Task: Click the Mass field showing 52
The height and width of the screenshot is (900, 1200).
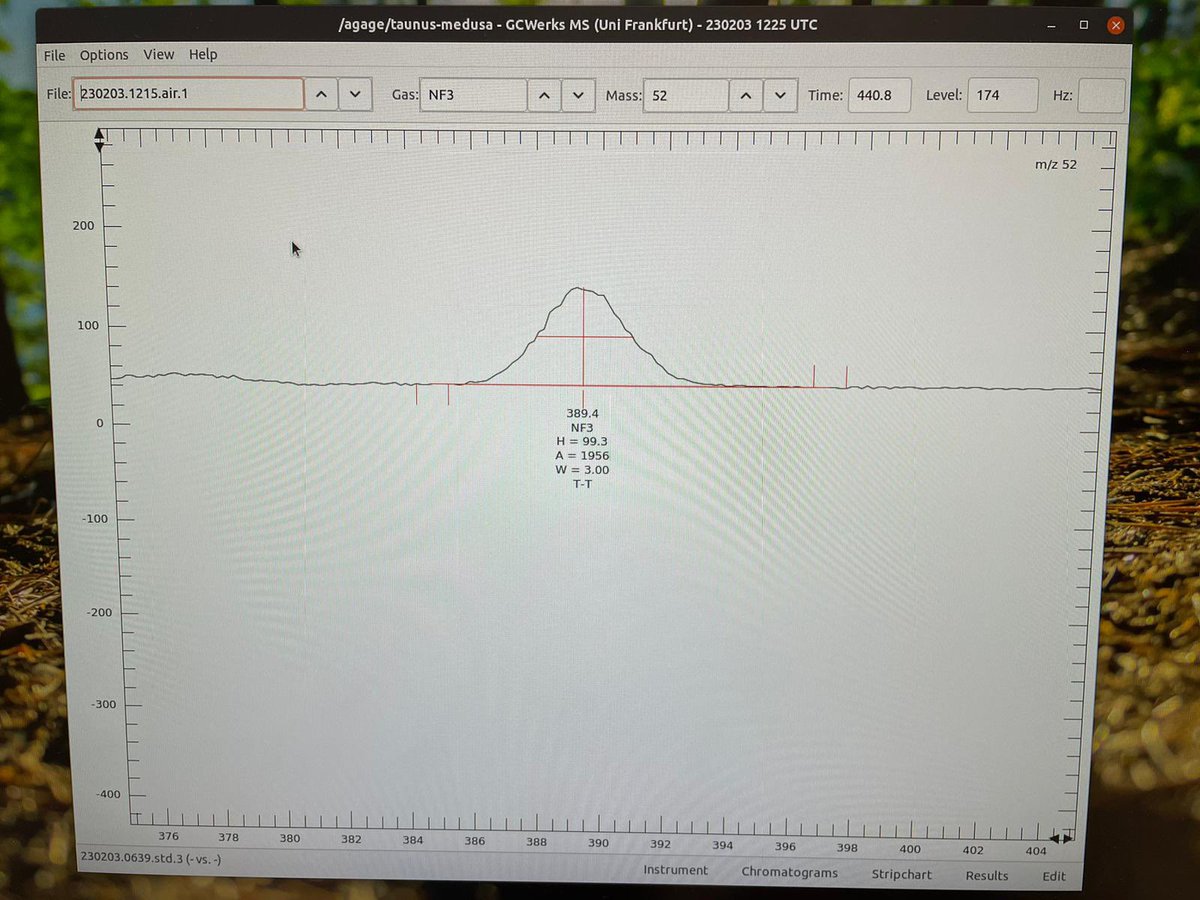Action: tap(686, 96)
